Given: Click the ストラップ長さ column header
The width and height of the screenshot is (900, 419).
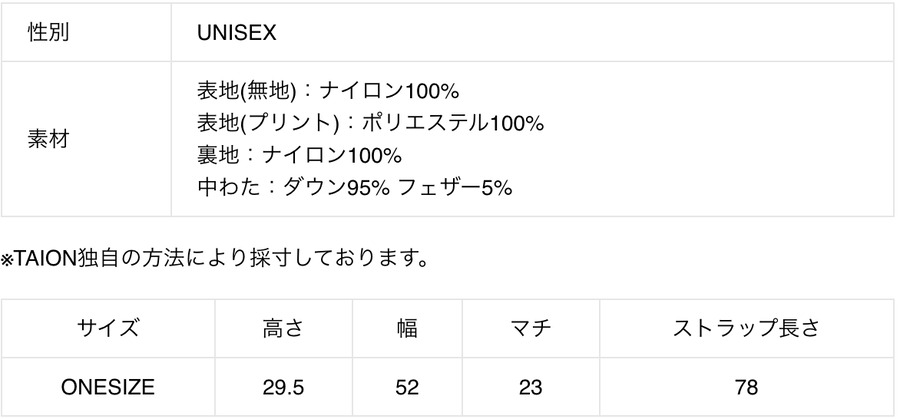Looking at the screenshot, I should 745,327.
